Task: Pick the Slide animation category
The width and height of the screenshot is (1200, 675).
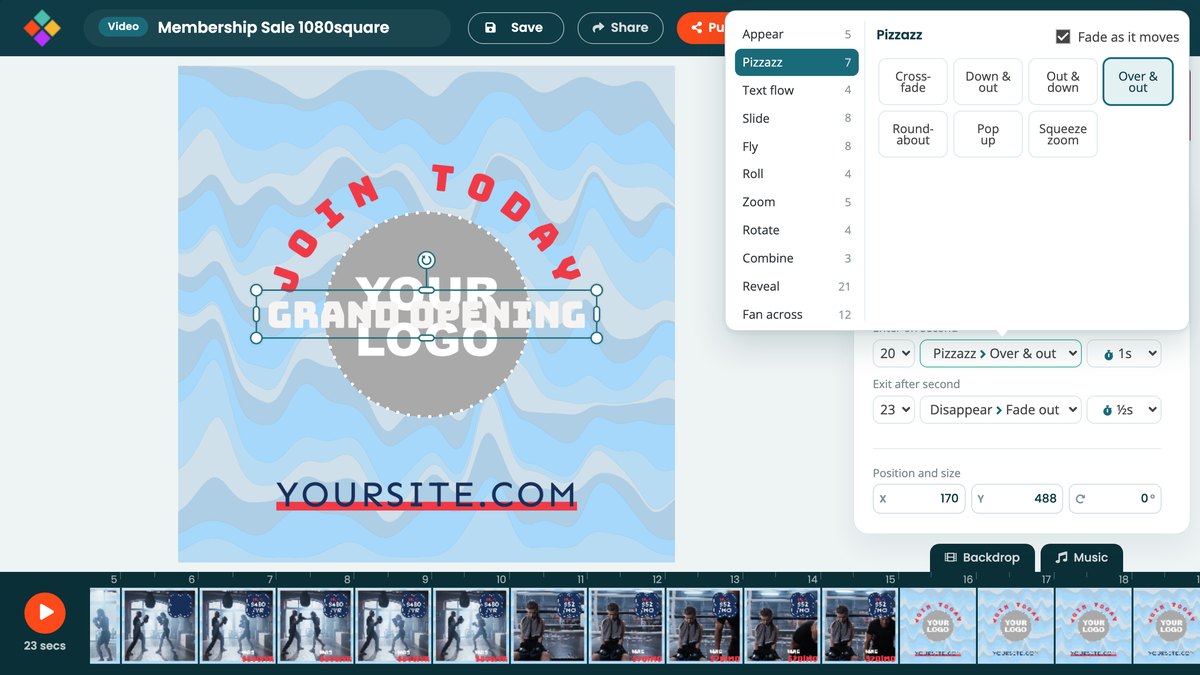Action: [796, 118]
